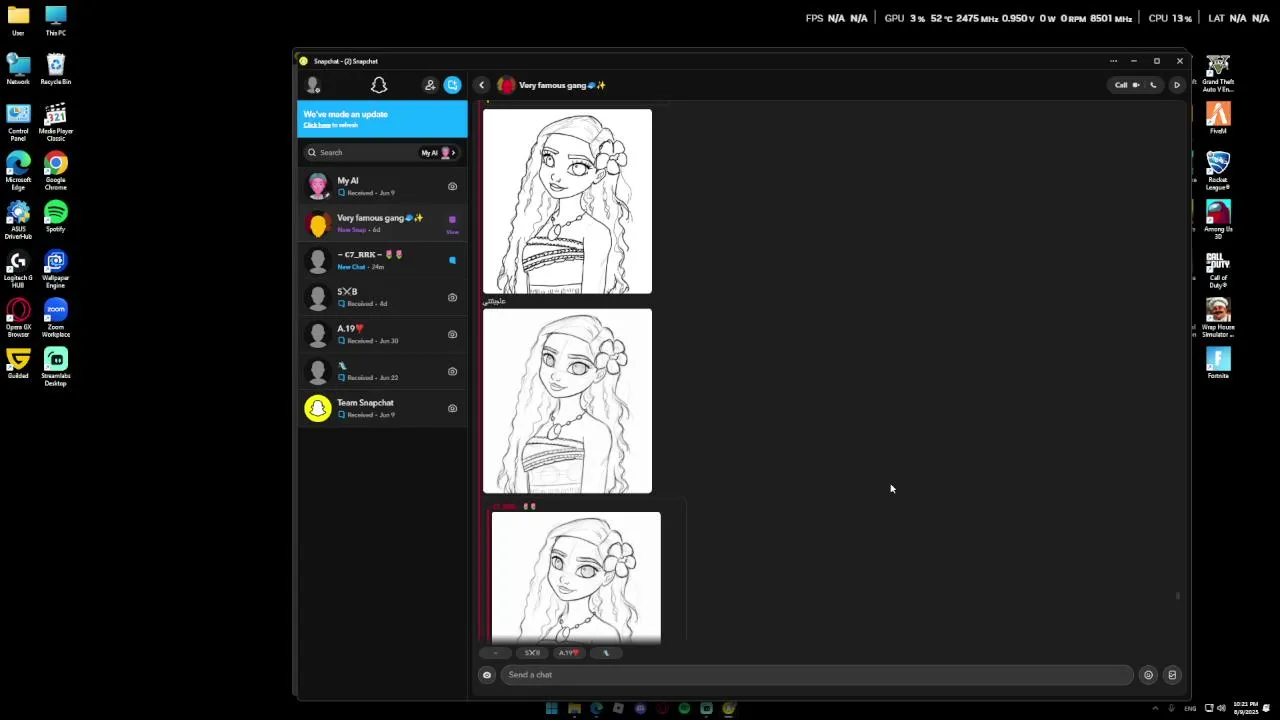Open Windows Start menu on taskbar
The image size is (1280, 720).
coord(551,709)
